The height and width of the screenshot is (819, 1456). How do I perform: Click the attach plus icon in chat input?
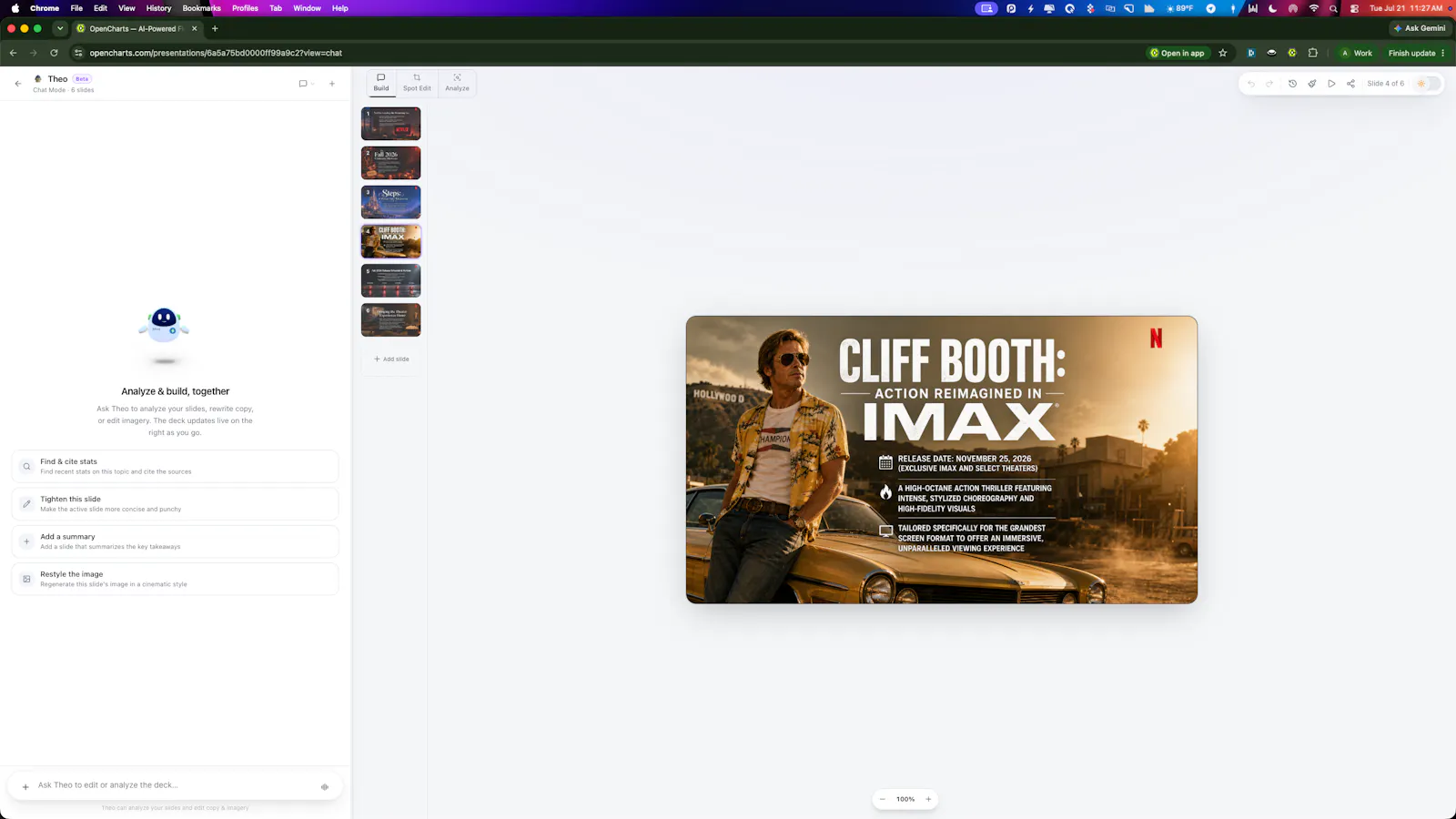click(x=25, y=786)
